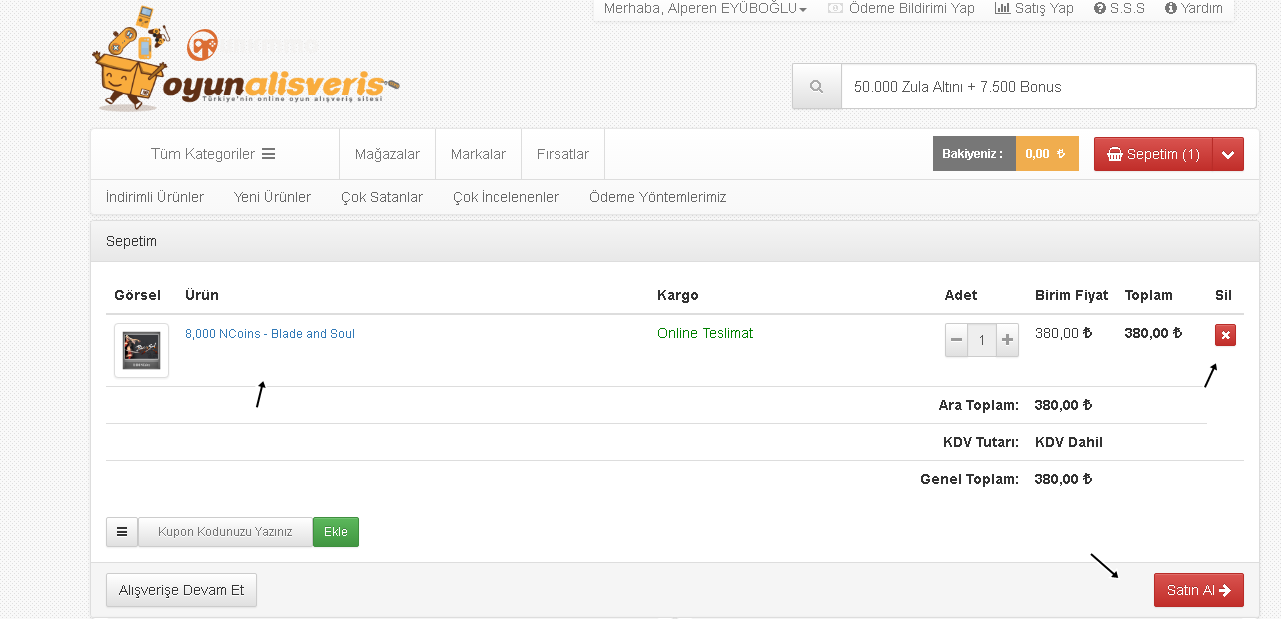Click the quantity field showing 1
Image resolution: width=1281 pixels, height=619 pixels.
[x=982, y=340]
